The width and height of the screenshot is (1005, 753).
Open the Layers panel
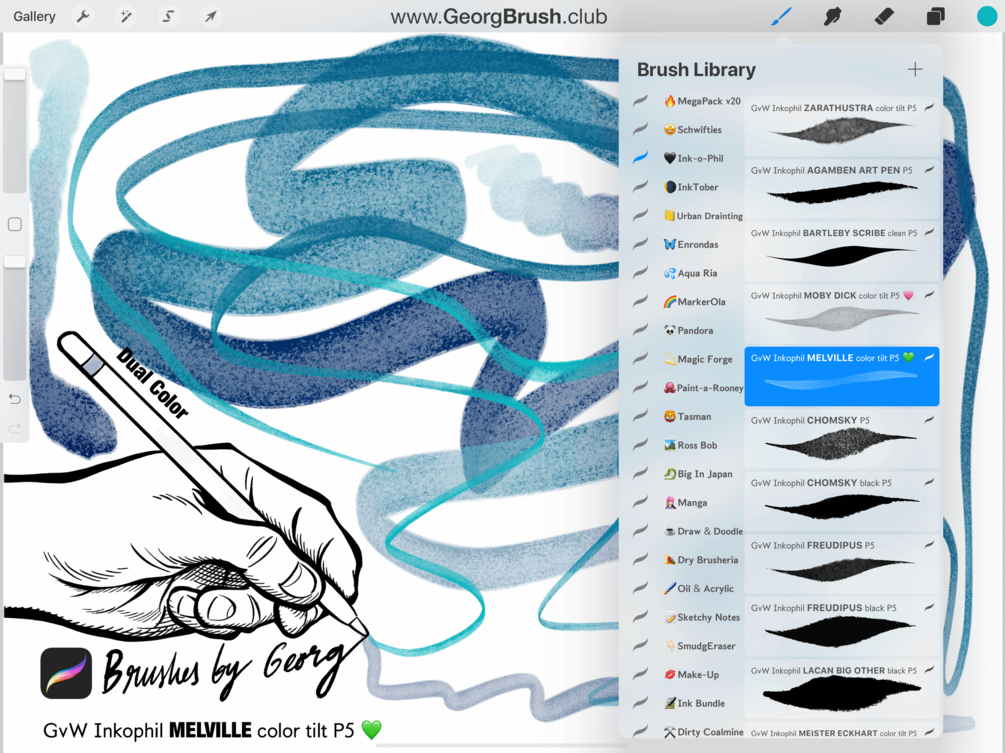pyautogui.click(x=936, y=17)
